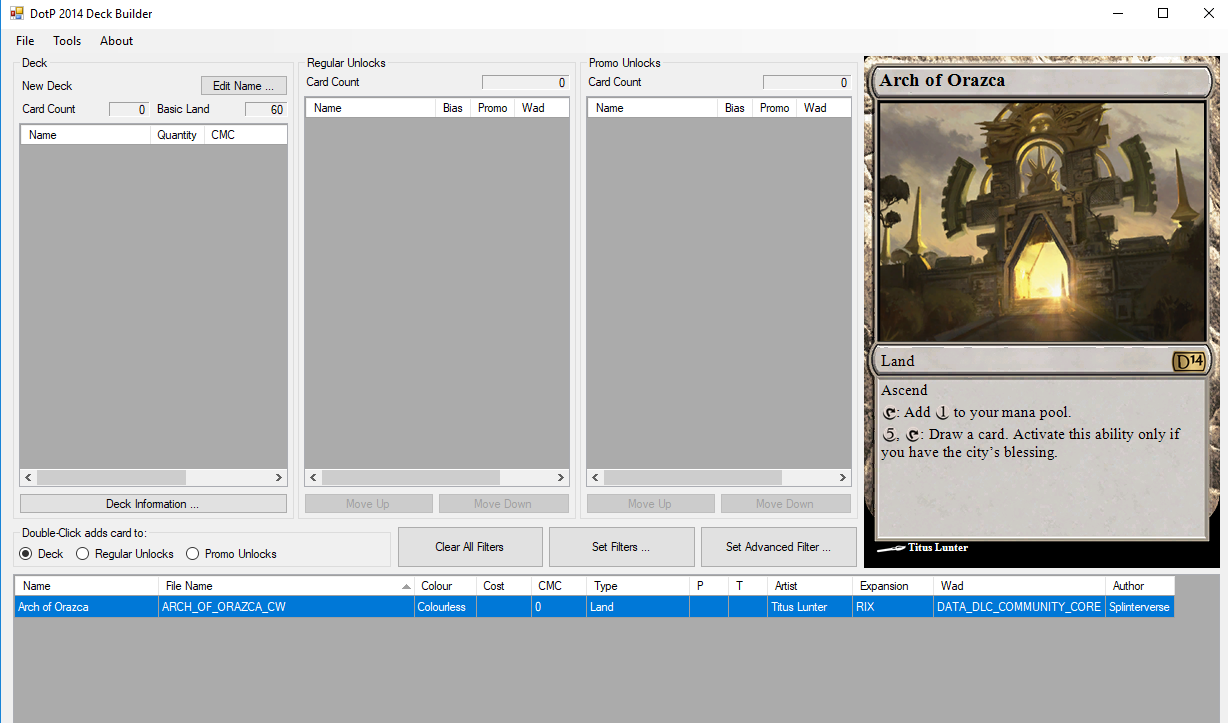Sort card table by Colour header
The height and width of the screenshot is (723, 1228).
pyautogui.click(x=445, y=586)
